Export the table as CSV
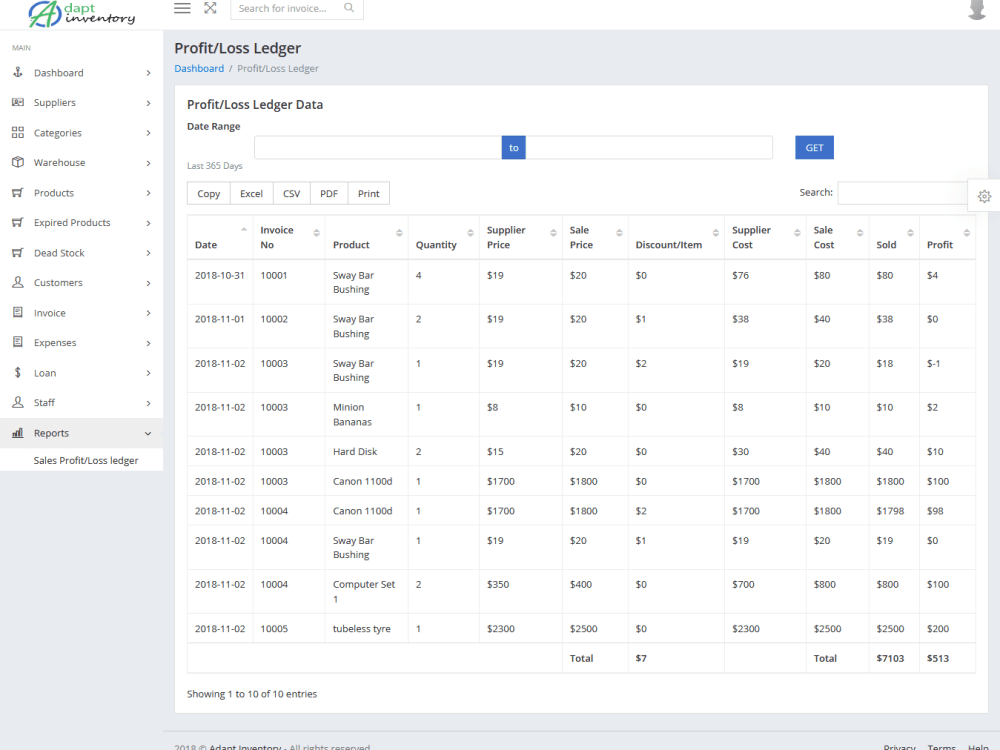This screenshot has width=1000, height=750. point(291,193)
